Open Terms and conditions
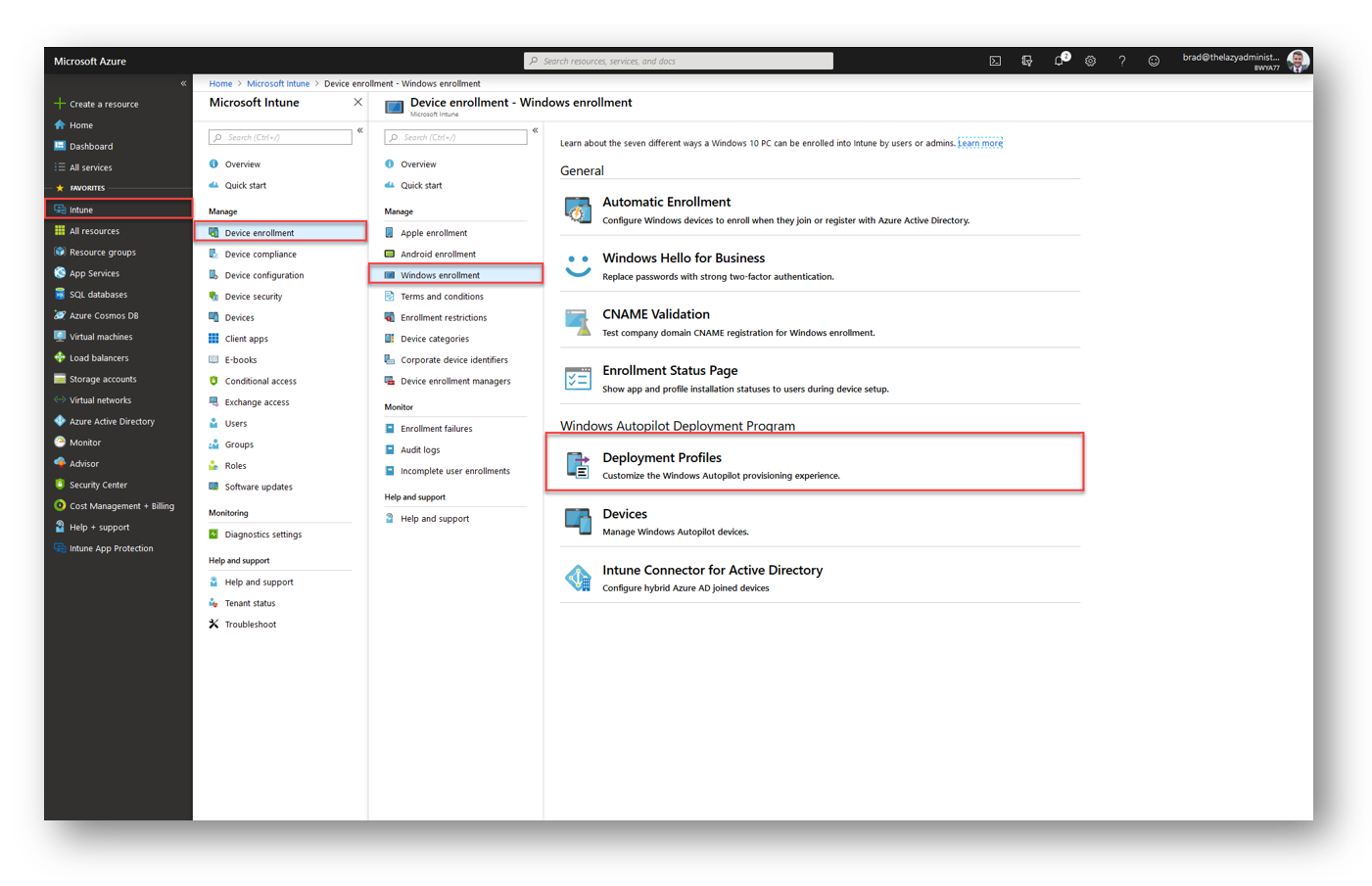The width and height of the screenshot is (1372, 886). (x=442, y=297)
